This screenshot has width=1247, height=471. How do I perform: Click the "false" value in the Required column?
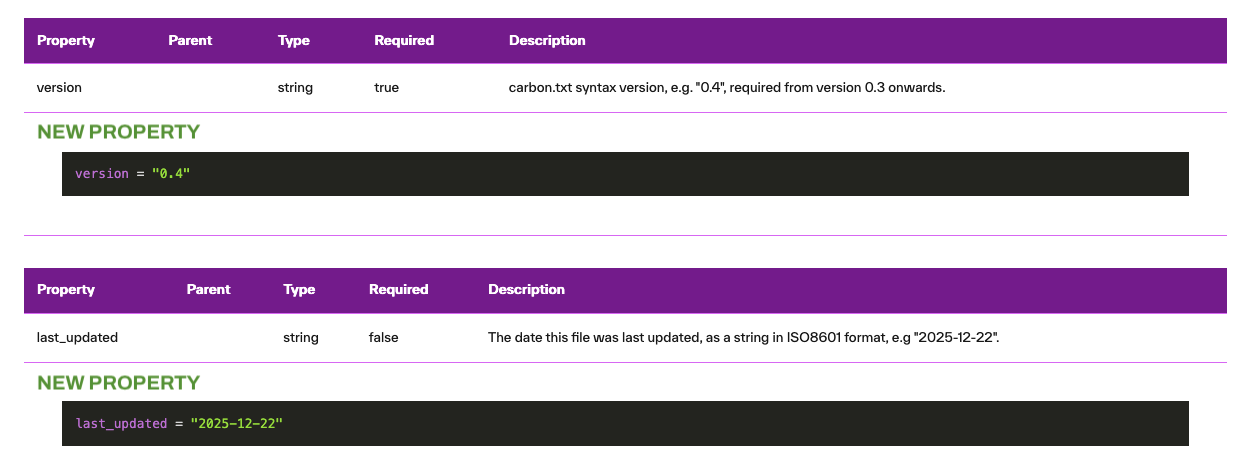tap(383, 338)
